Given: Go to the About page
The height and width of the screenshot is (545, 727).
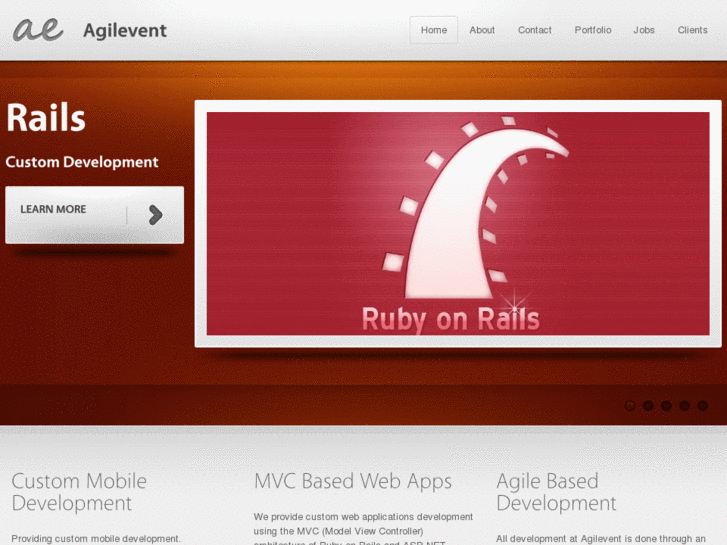Looking at the screenshot, I should pos(482,30).
